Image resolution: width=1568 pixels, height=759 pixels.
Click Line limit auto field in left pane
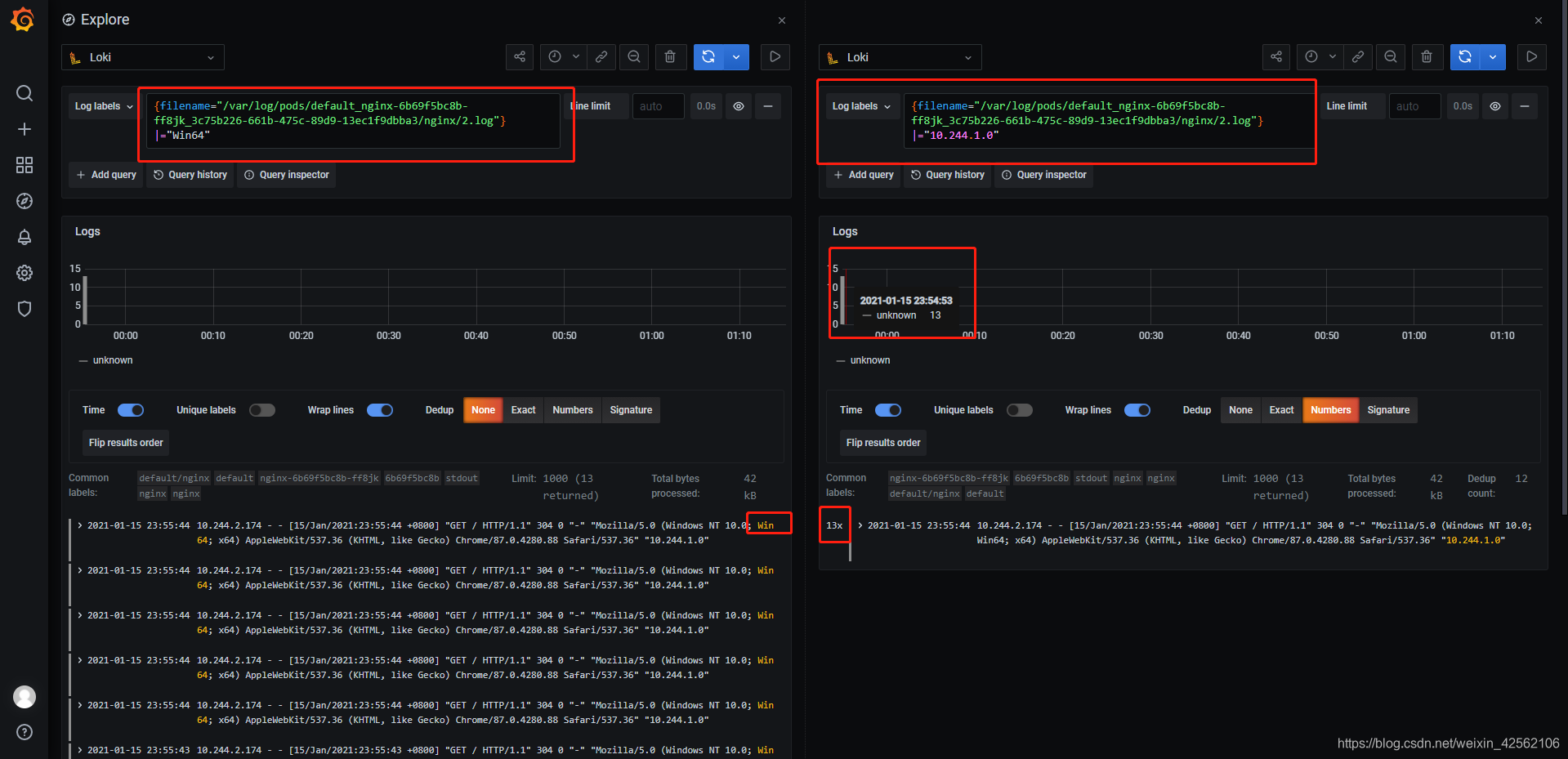(x=658, y=106)
